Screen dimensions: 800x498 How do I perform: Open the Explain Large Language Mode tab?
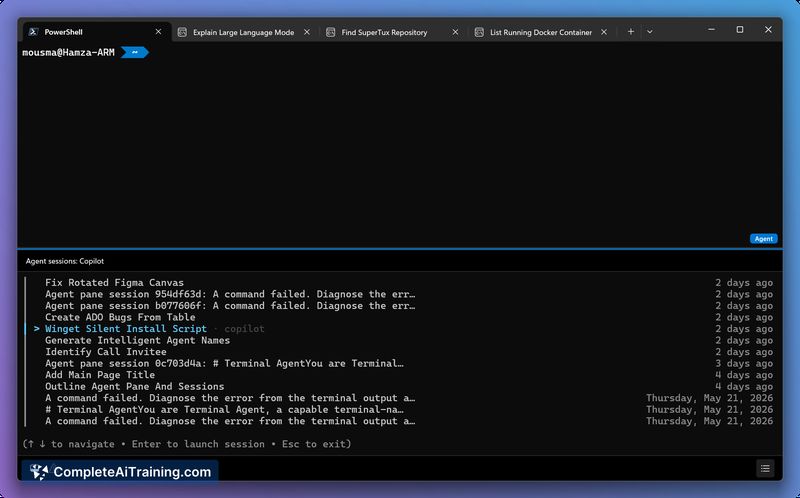pos(243,32)
